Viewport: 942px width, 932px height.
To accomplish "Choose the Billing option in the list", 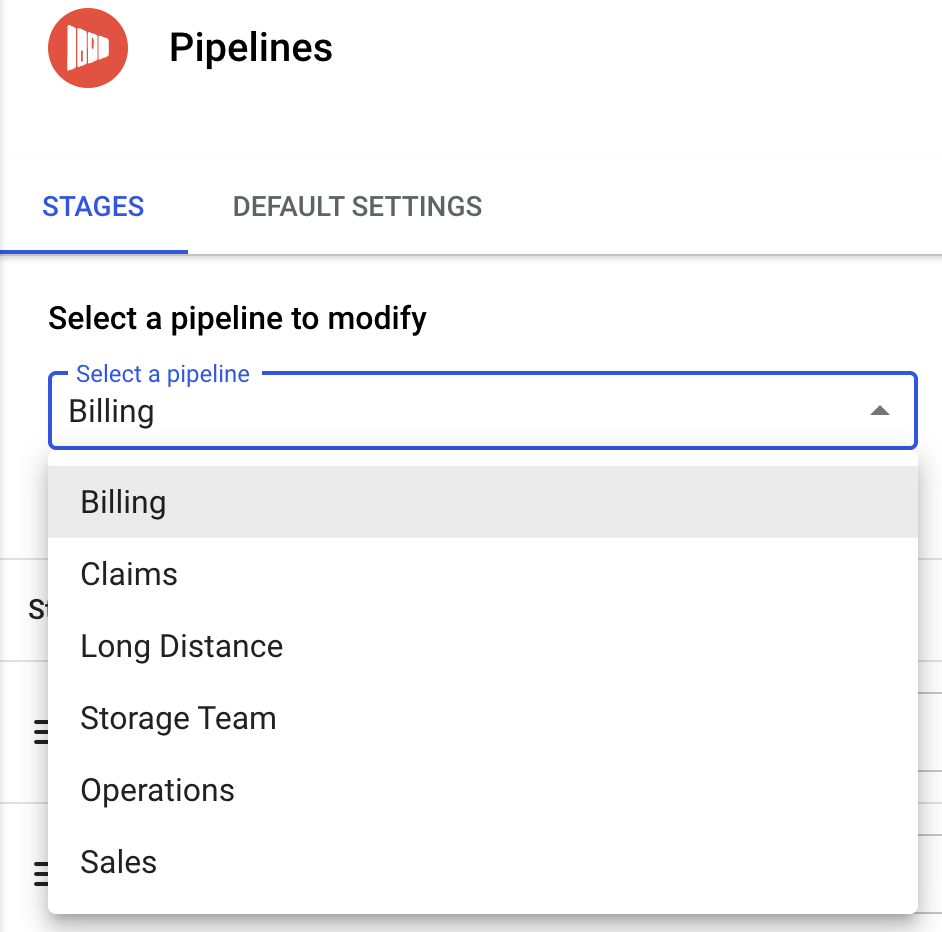I will pos(123,502).
